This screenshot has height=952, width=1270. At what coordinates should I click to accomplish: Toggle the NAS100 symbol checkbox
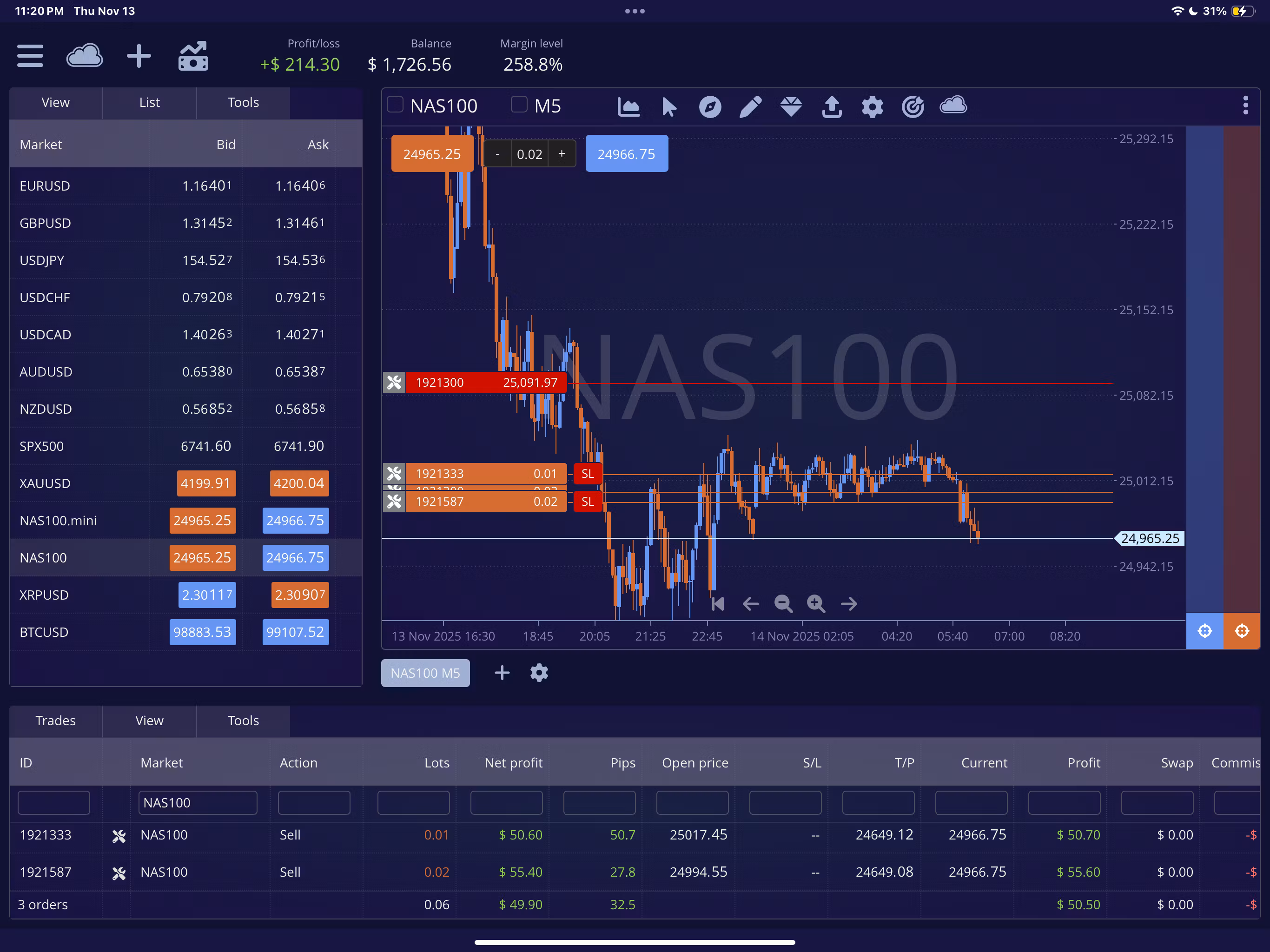(395, 105)
